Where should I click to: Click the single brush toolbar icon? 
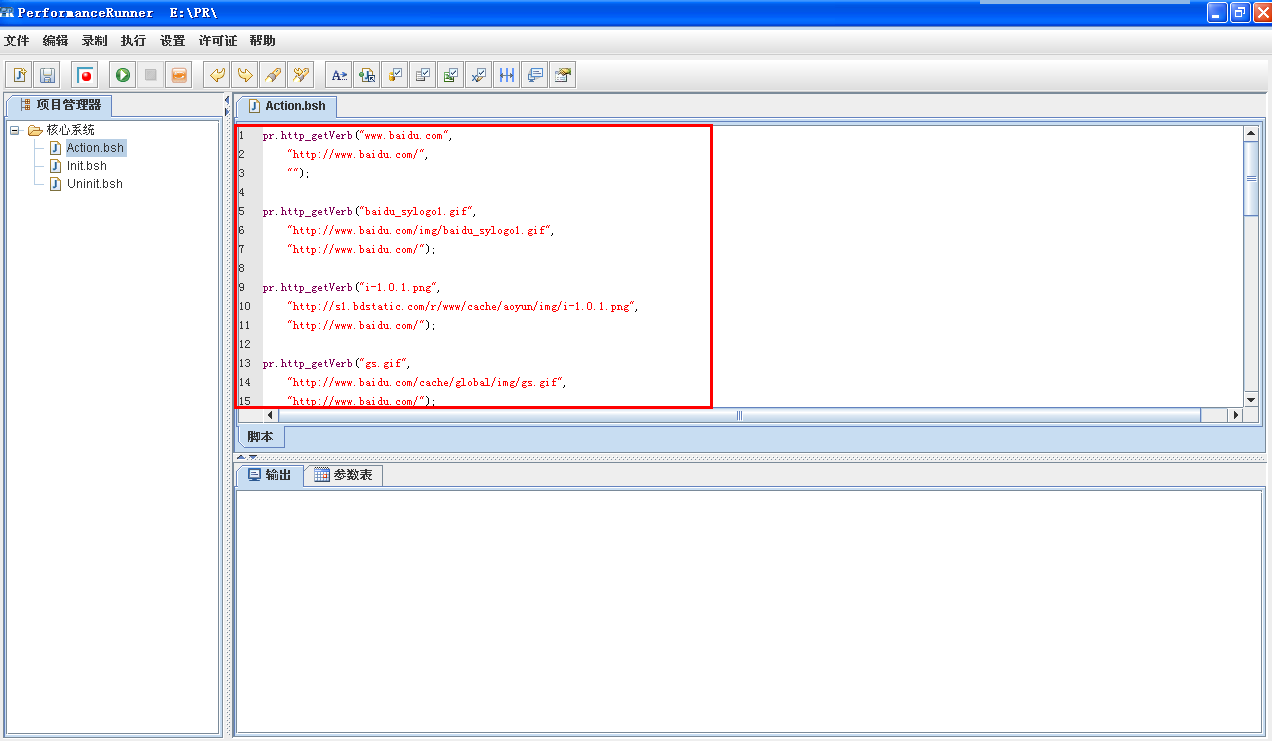pyautogui.click(x=272, y=75)
